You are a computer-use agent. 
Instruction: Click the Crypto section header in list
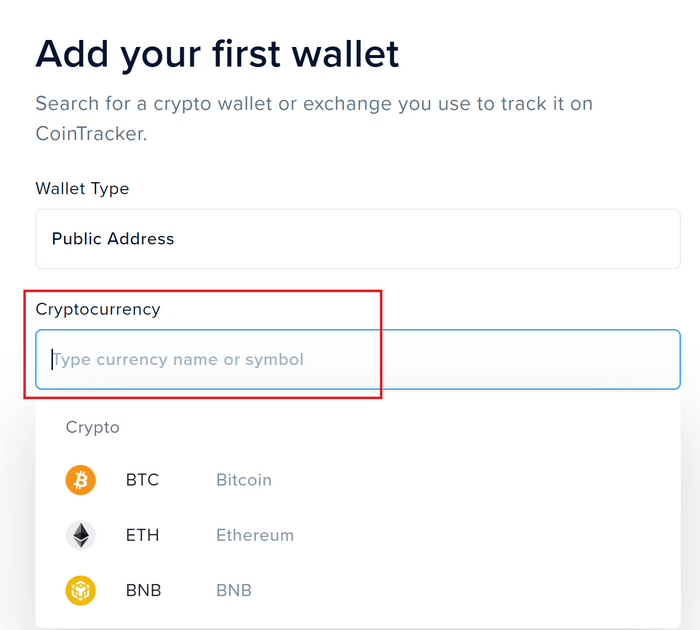92,427
